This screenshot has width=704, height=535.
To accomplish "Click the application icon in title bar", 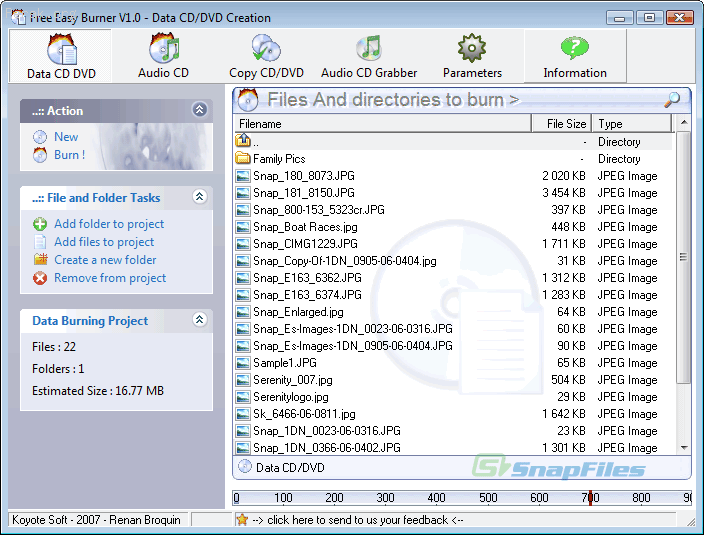I will pyautogui.click(x=18, y=17).
